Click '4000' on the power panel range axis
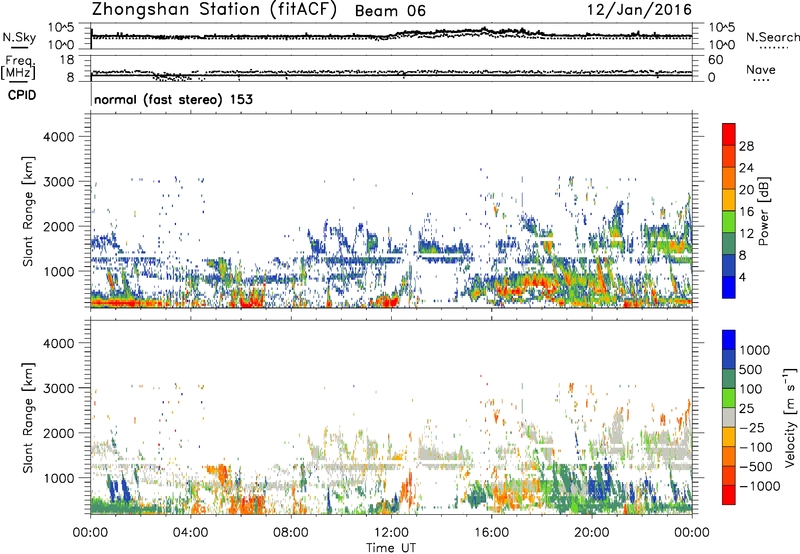Screen dimensions: 800x554 [x=58, y=137]
